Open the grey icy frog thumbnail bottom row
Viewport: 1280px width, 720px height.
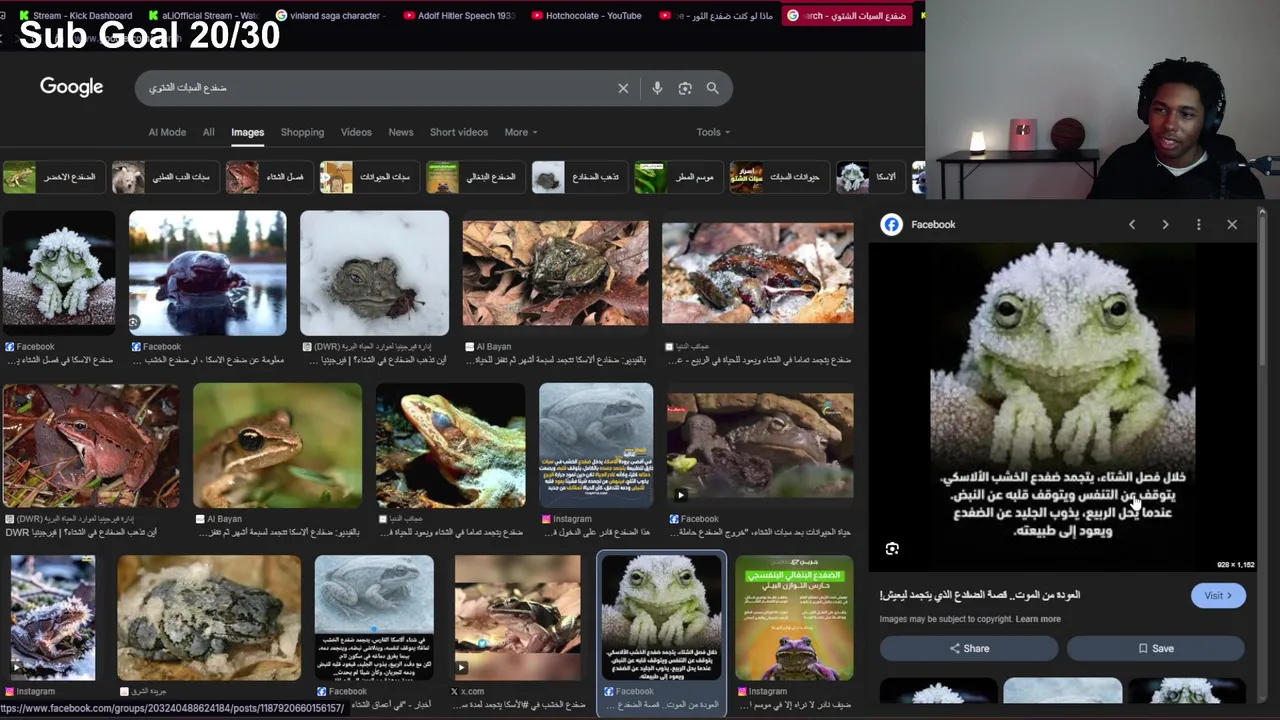click(209, 617)
